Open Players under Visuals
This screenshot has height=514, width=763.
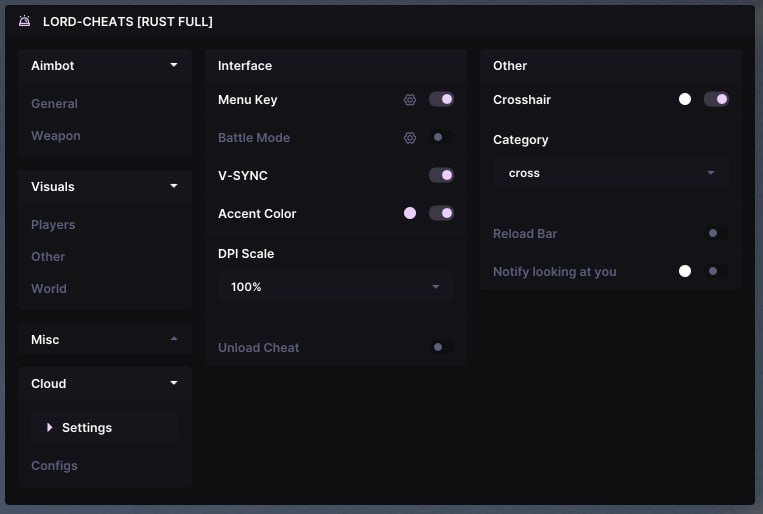53,225
